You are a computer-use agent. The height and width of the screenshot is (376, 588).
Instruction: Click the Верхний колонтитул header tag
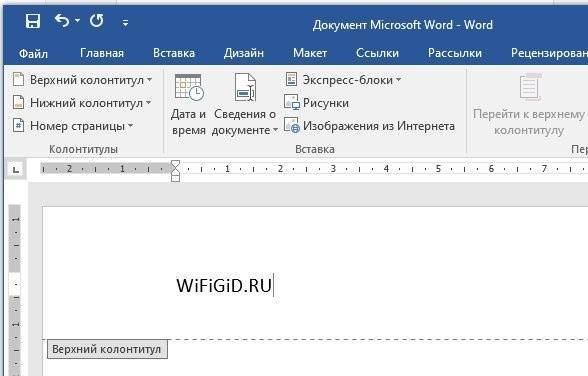[x=107, y=349]
